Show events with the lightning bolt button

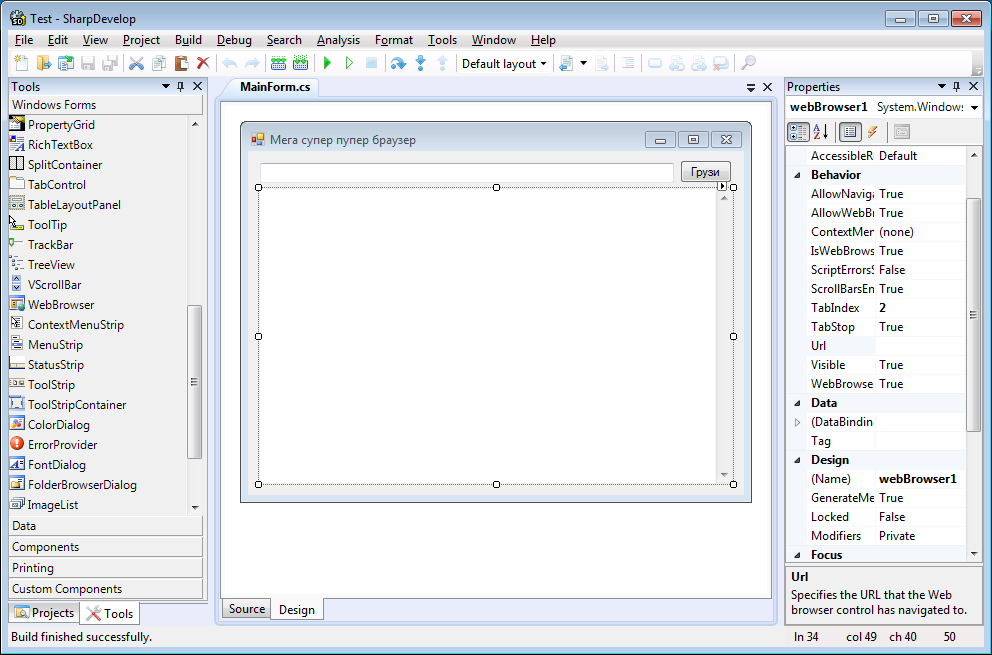[872, 132]
